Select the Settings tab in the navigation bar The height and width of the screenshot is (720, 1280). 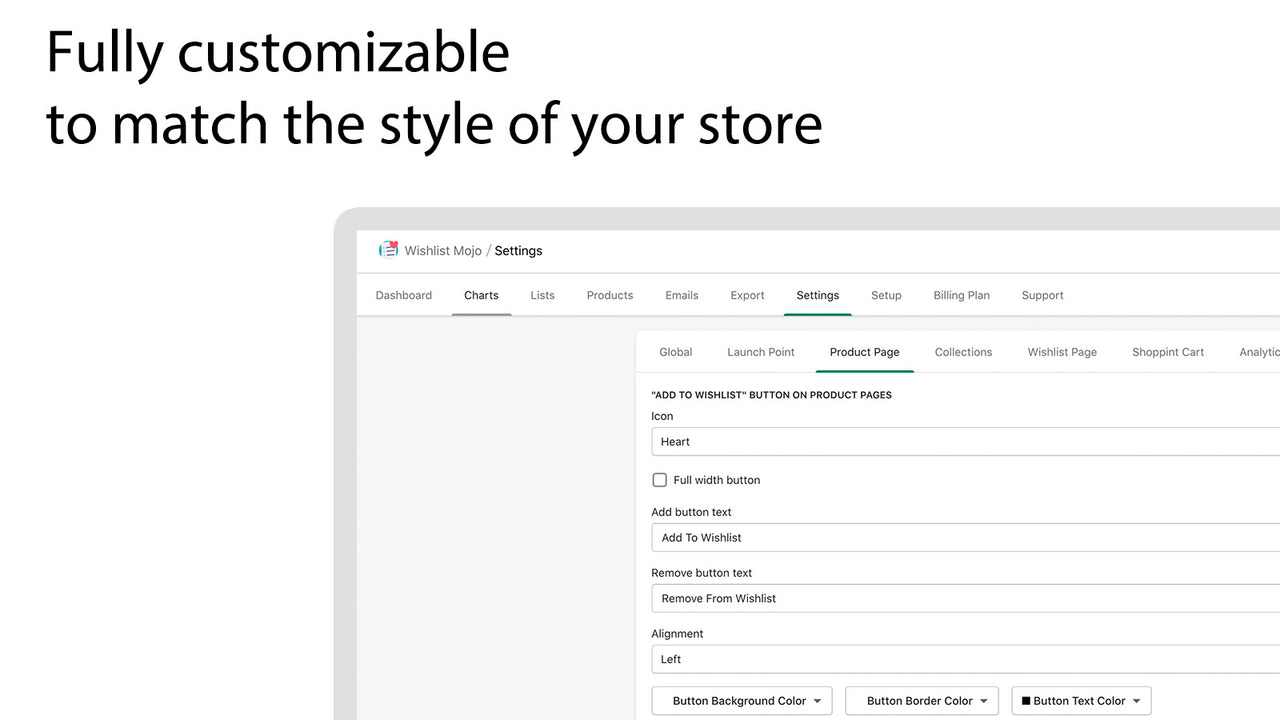(x=818, y=295)
